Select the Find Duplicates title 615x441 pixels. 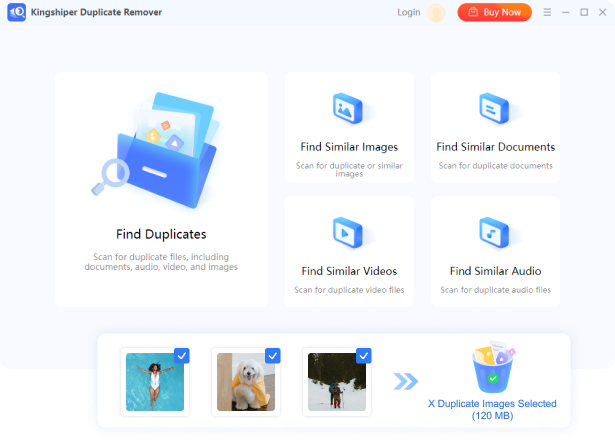161,234
